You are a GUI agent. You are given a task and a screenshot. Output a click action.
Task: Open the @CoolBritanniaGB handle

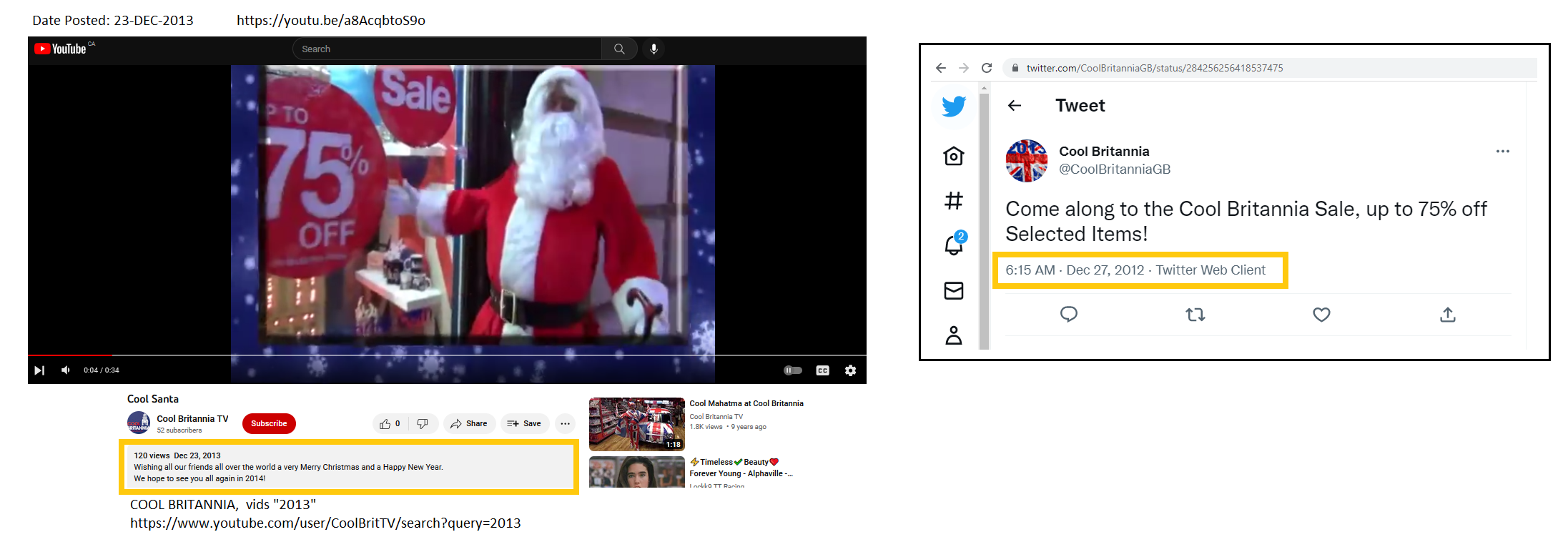[x=1115, y=169]
